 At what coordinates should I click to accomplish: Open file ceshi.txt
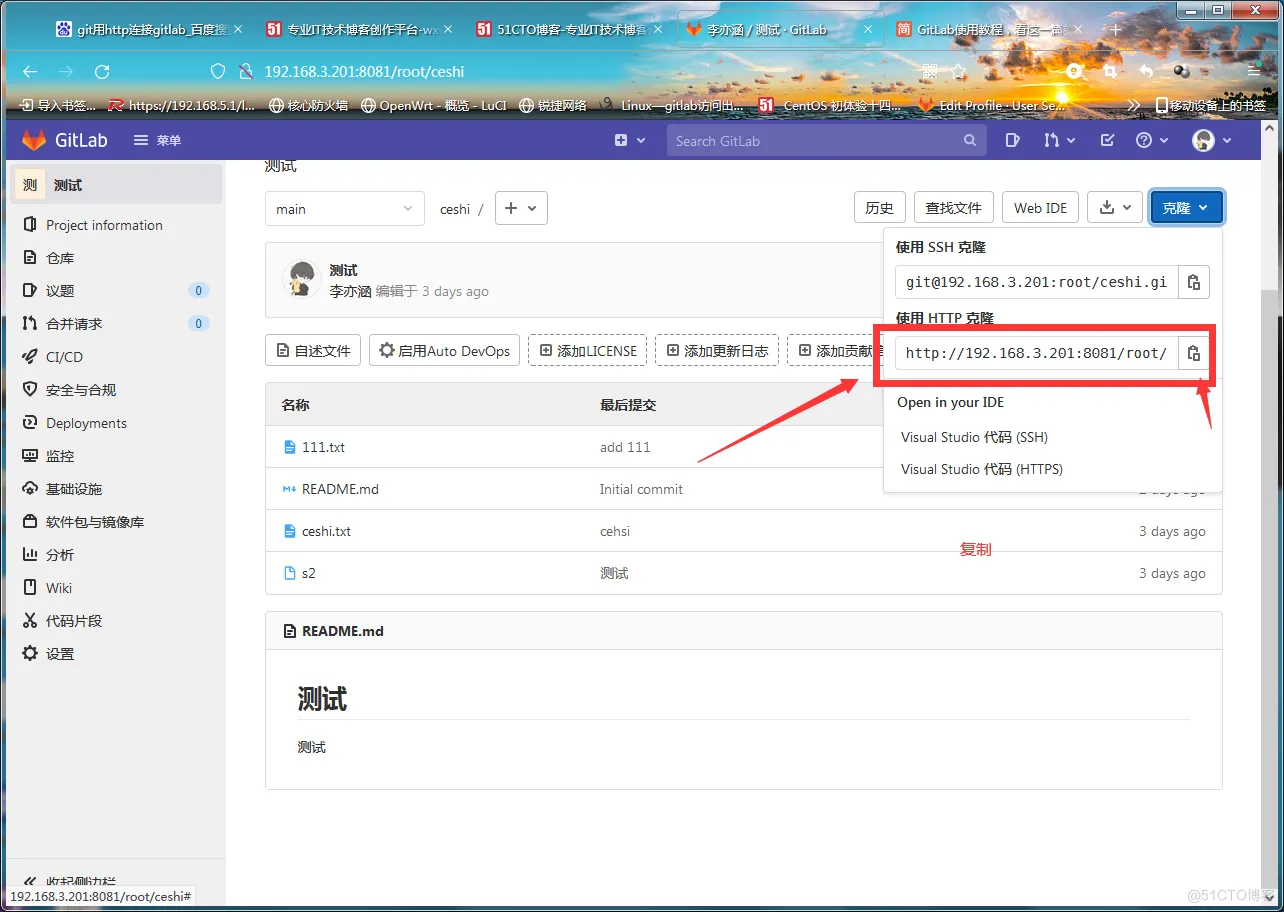(x=326, y=531)
